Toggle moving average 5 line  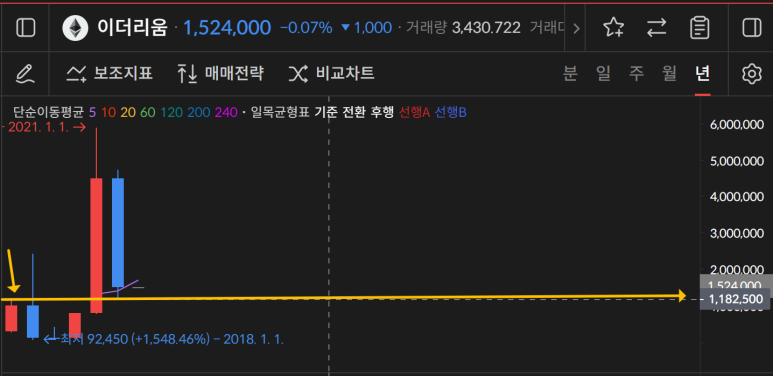coord(92,112)
